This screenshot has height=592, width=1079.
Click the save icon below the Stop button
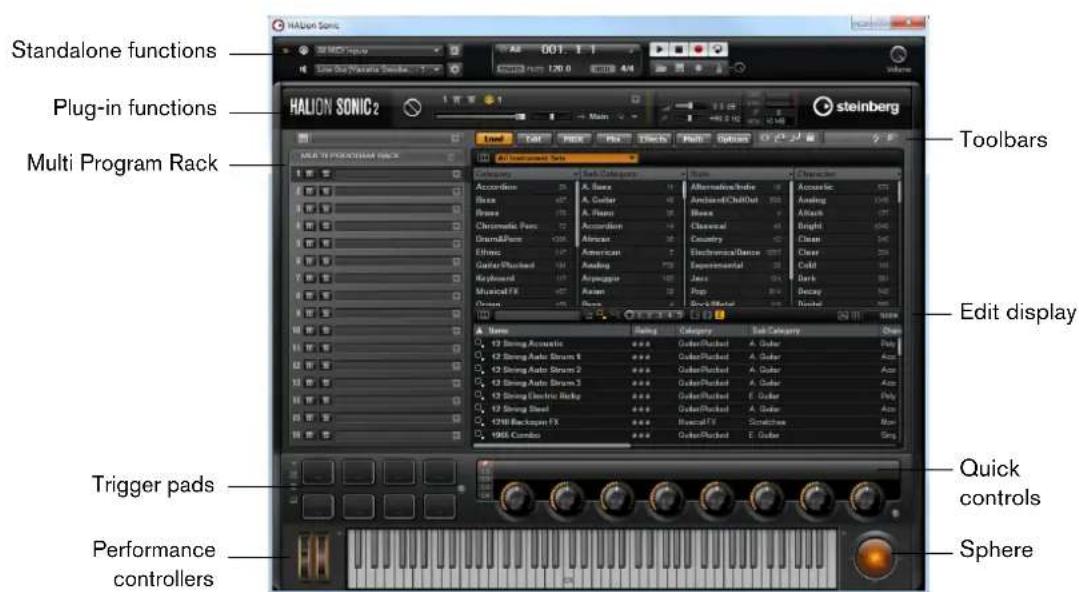[679, 67]
